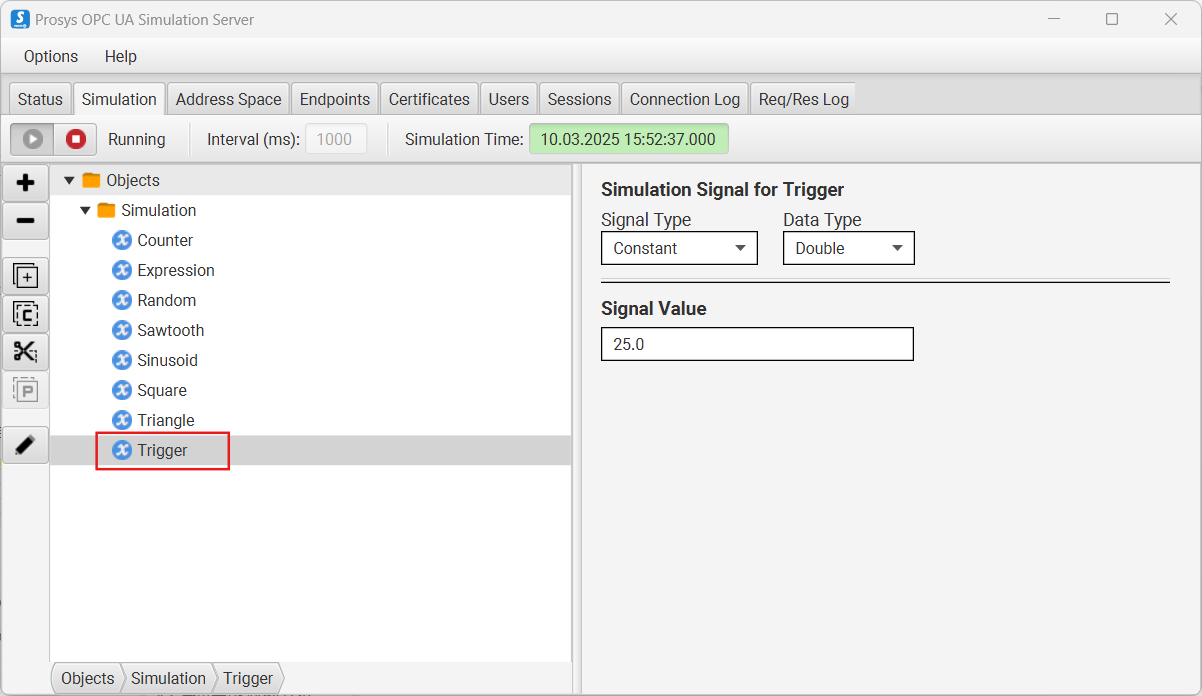
Task: Go to the Certificates tab
Action: pyautogui.click(x=429, y=99)
